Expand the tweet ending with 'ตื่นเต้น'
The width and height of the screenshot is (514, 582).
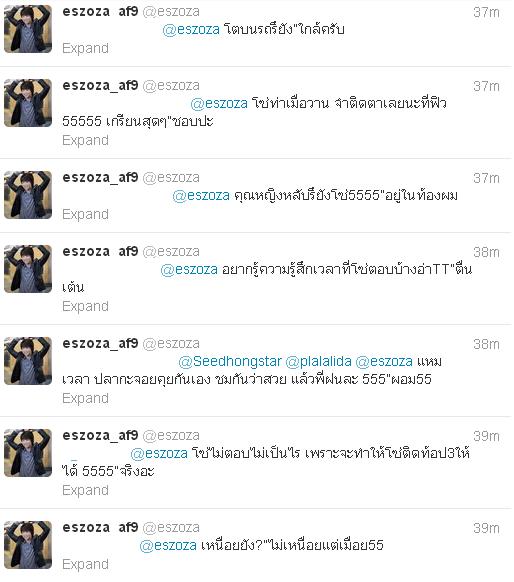point(85,306)
